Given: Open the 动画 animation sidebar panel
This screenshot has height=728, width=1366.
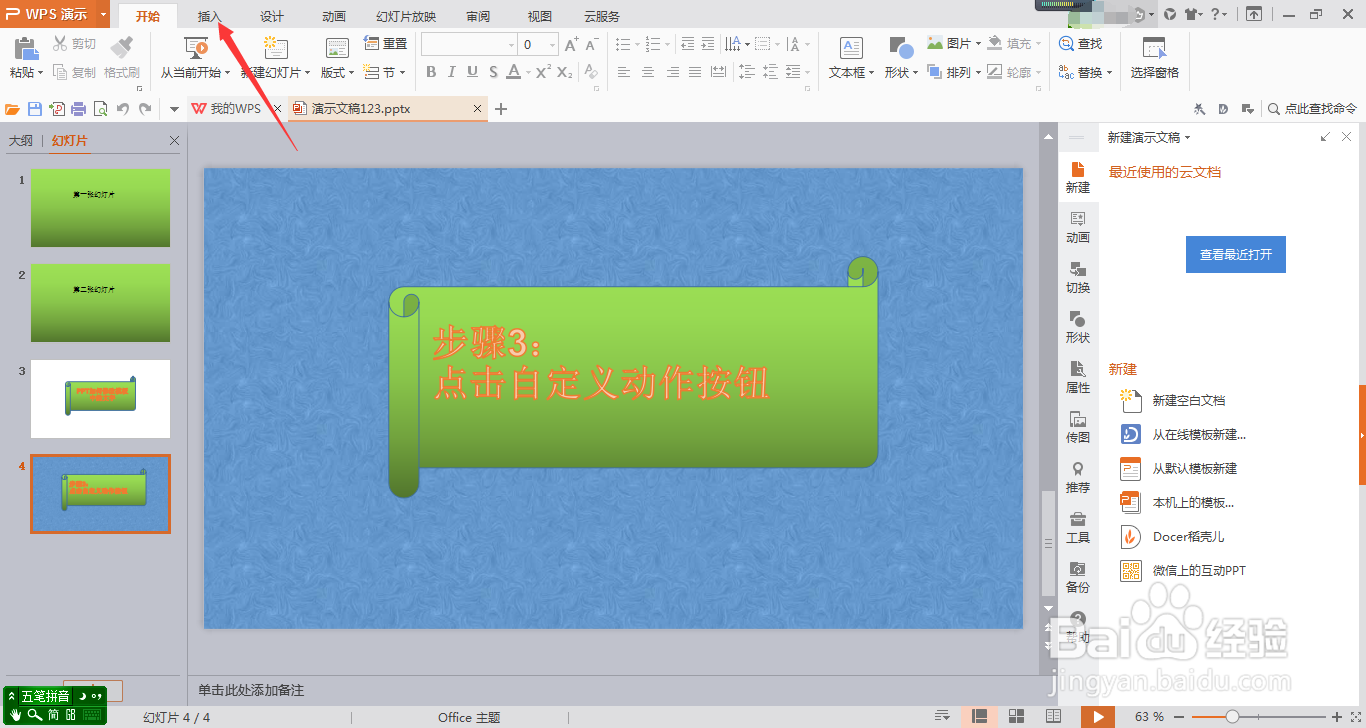Looking at the screenshot, I should (1078, 227).
